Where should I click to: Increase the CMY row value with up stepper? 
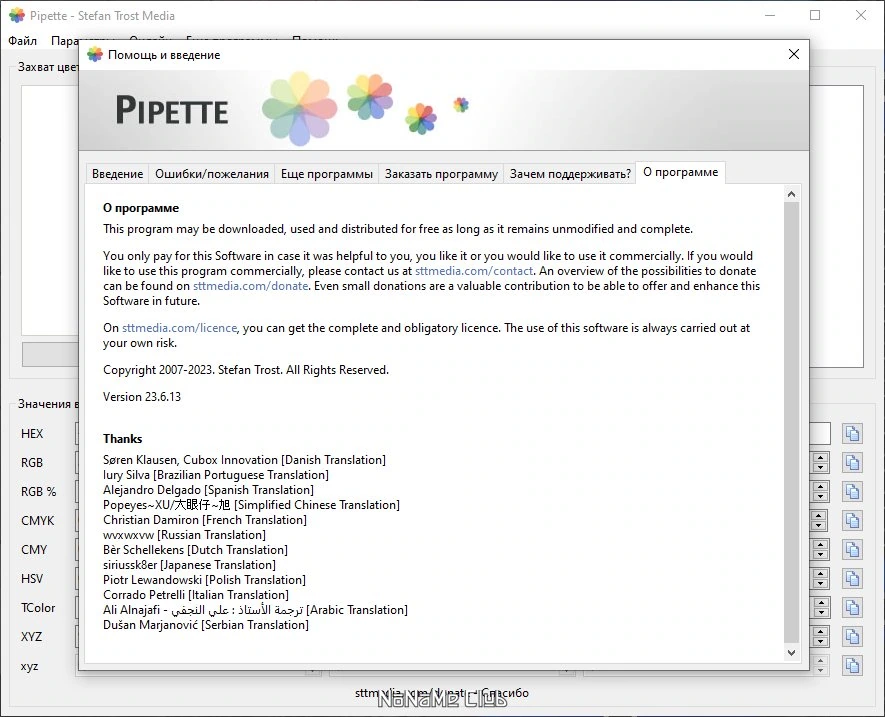point(821,545)
